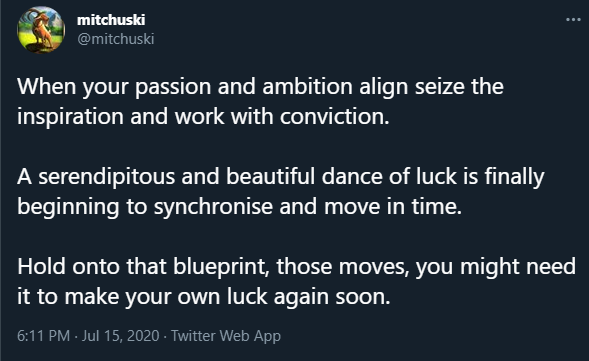Click the last line 'it to make your own luck again soon.'

tap(204, 297)
